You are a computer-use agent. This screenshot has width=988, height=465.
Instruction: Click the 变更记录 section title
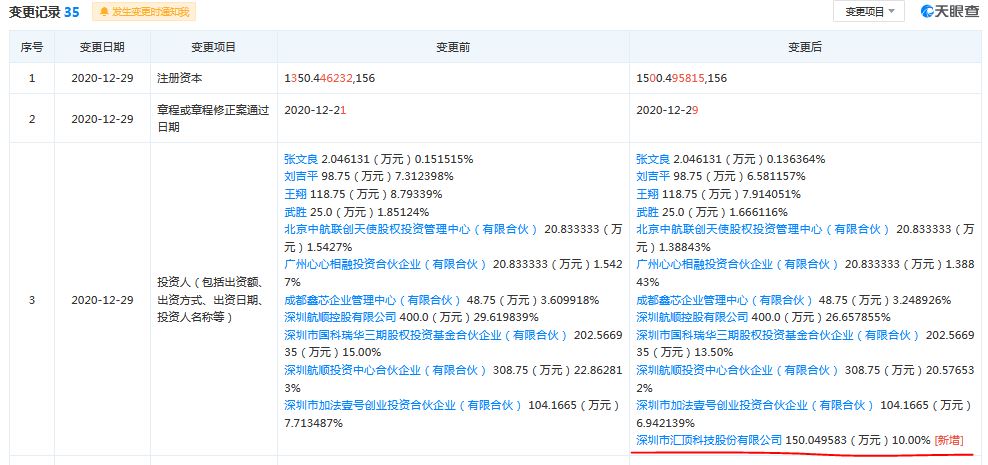[34, 11]
